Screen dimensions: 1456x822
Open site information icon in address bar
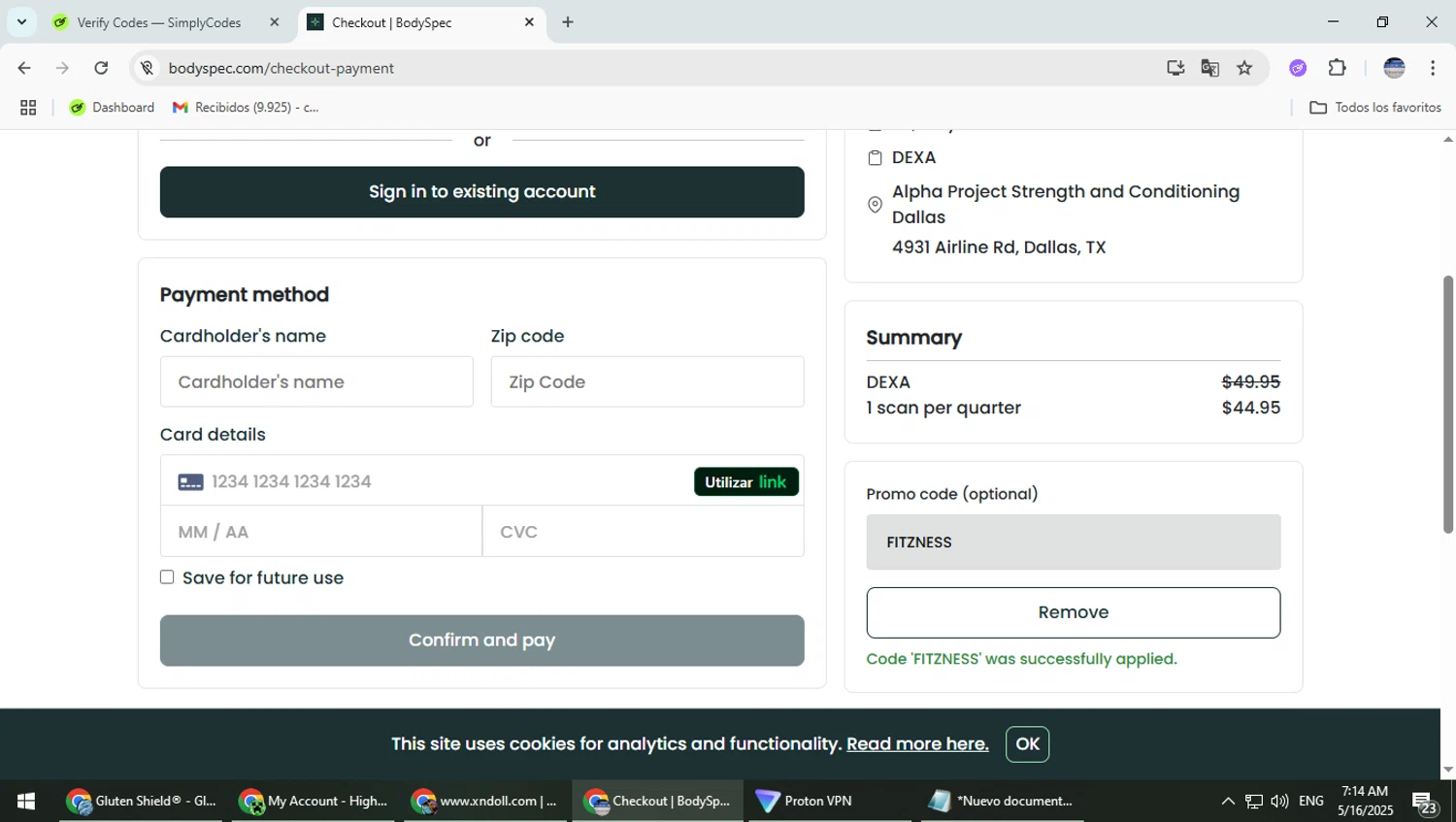[x=147, y=68]
